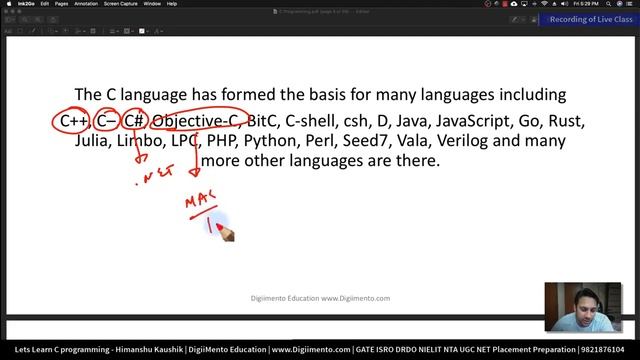Viewport: 640px width, 360px height.
Task: Click the word PHP in the slide
Action: click(x=221, y=141)
